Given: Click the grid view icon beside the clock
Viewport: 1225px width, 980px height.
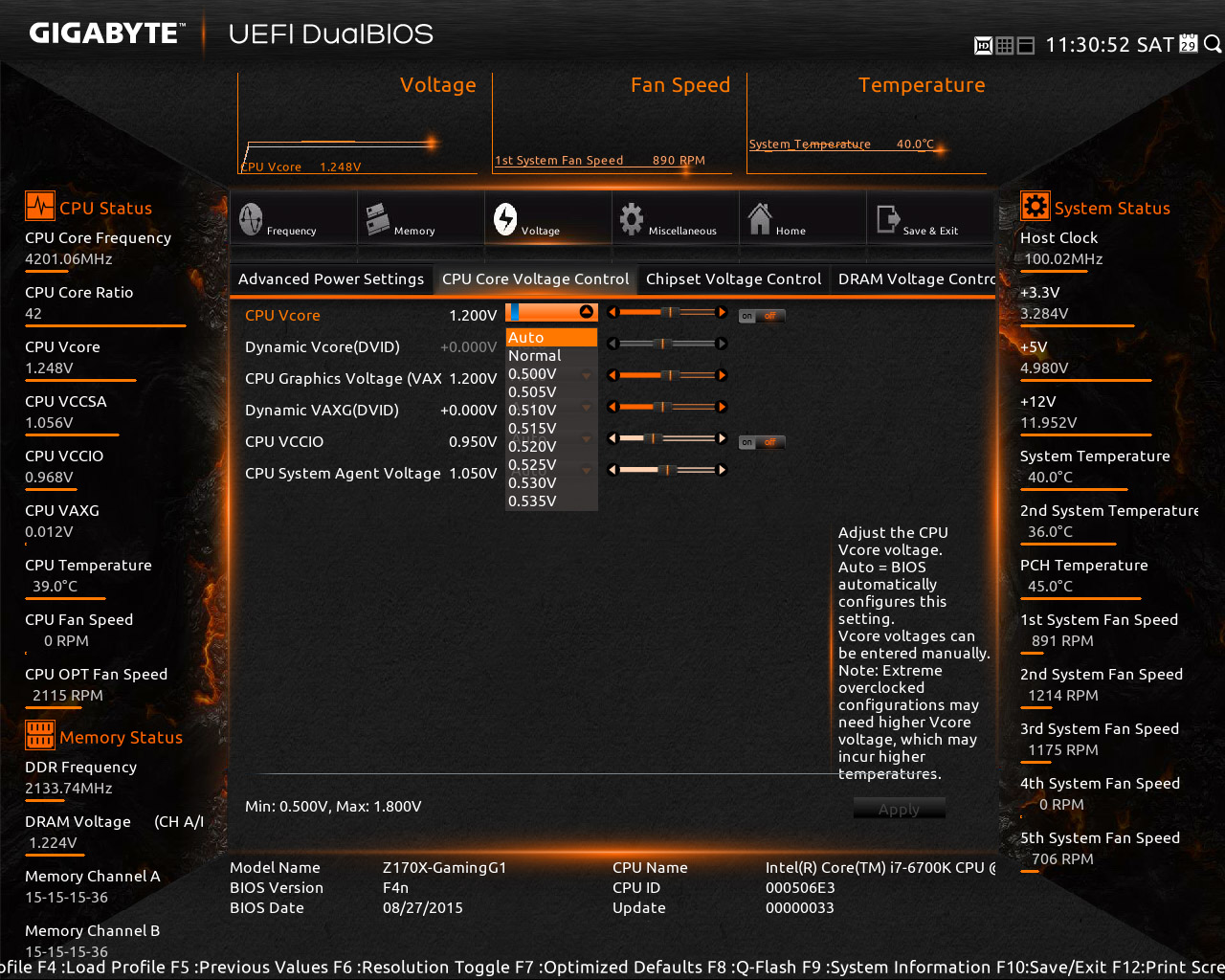Looking at the screenshot, I should [x=1005, y=45].
